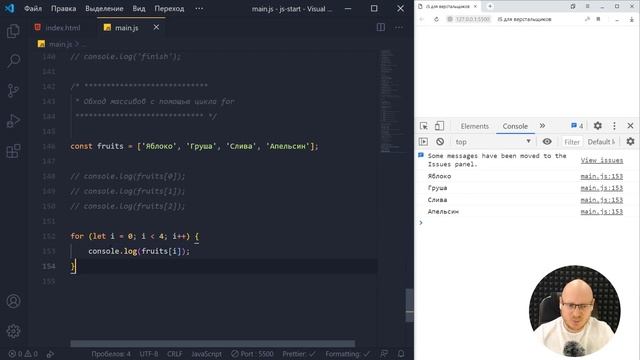Open the Переход menu

(169, 9)
